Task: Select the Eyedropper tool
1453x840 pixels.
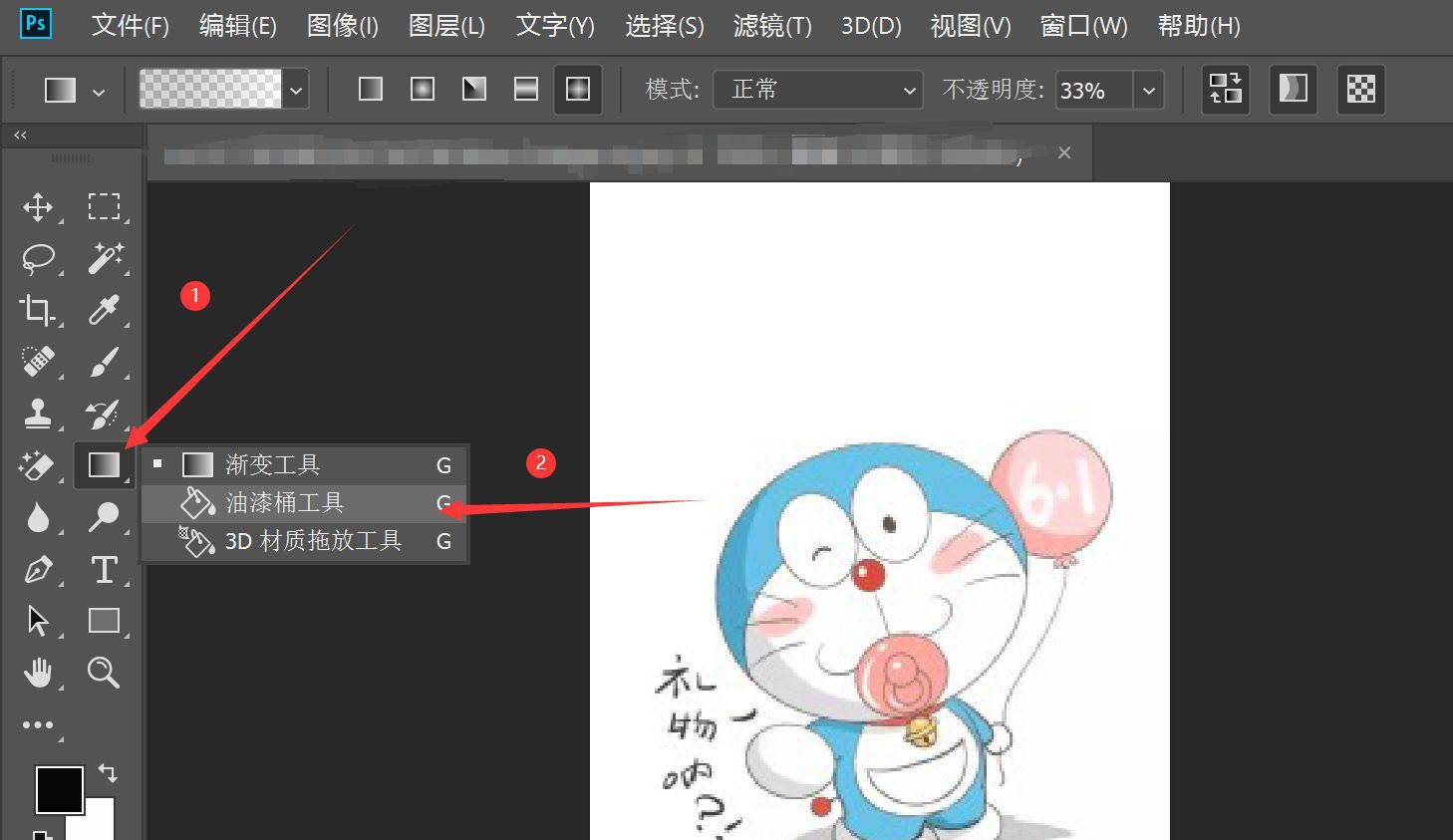Action: point(104,310)
